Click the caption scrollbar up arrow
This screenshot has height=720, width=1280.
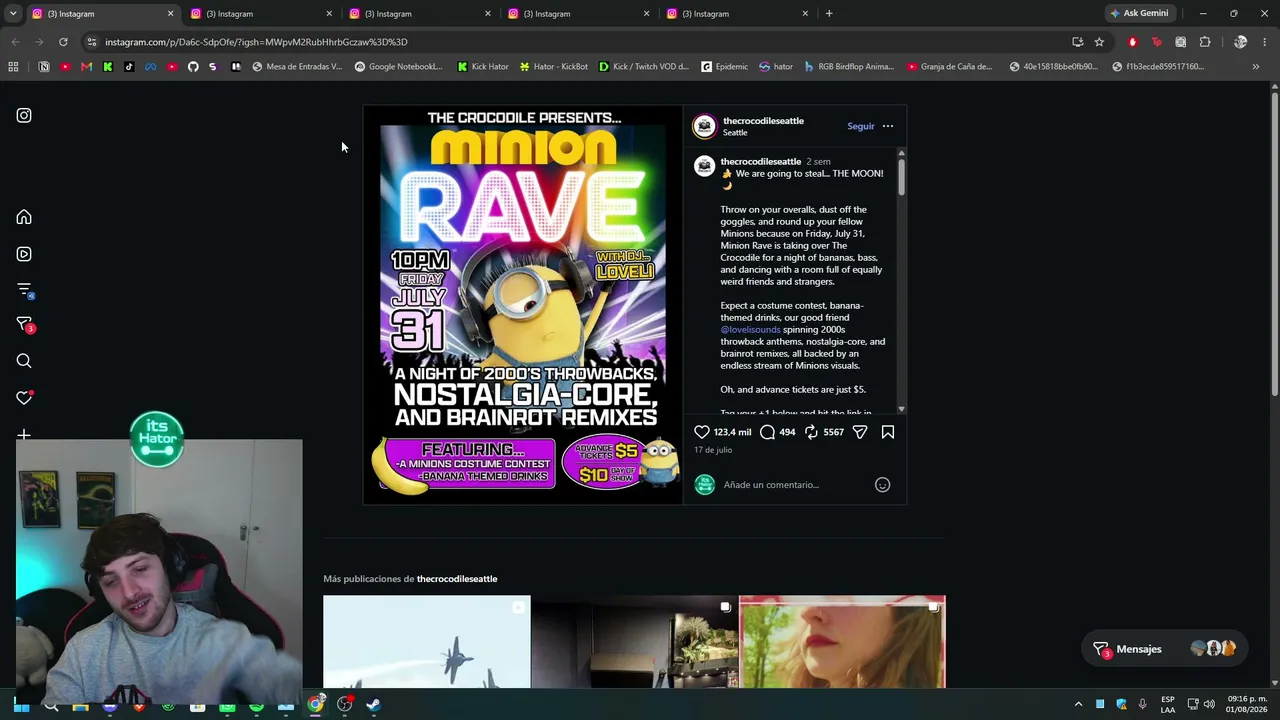[901, 153]
